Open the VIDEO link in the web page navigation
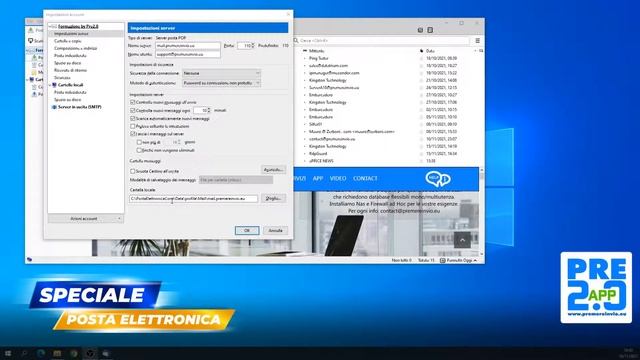This screenshot has height=360, width=640. (338, 178)
